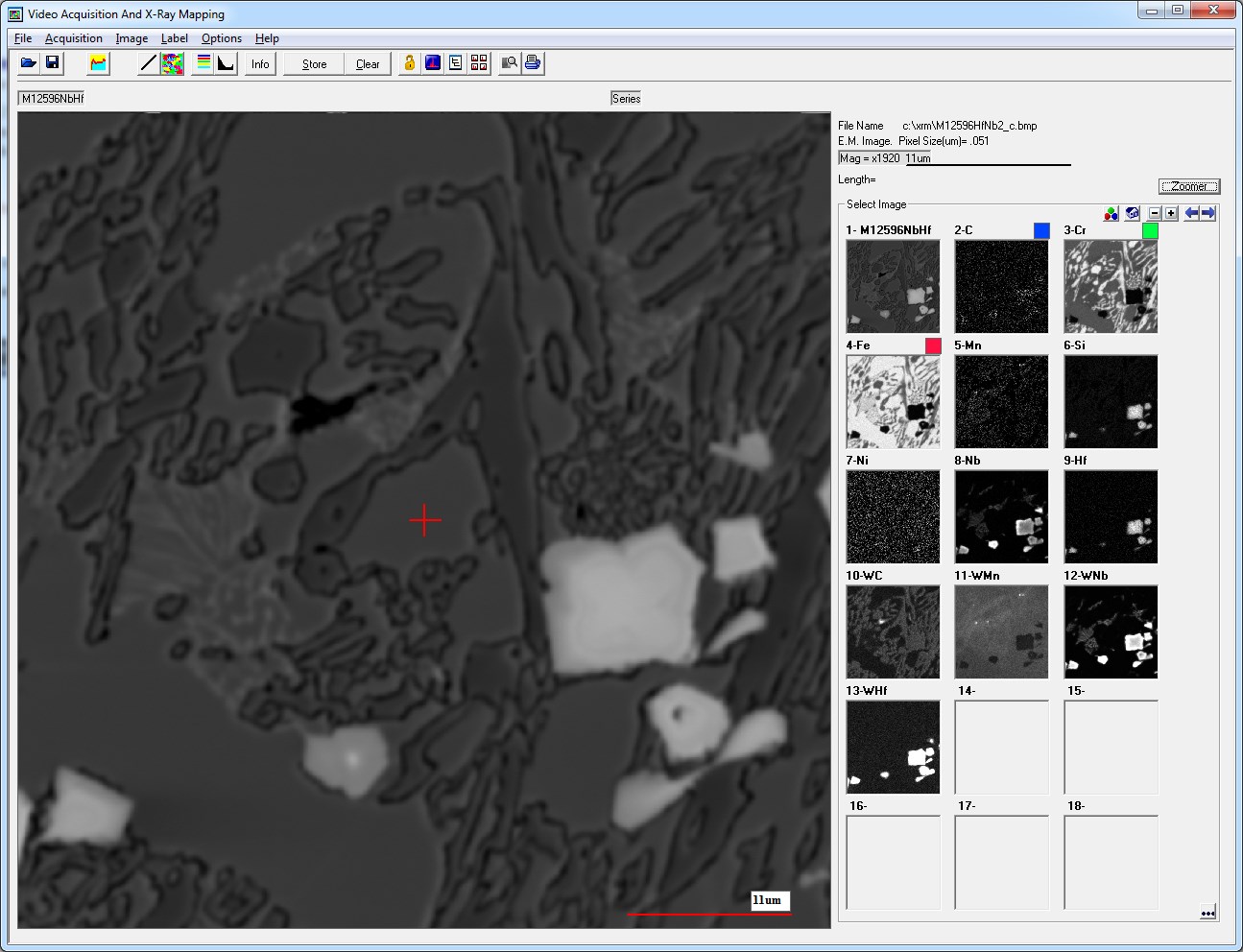The image size is (1243, 952).
Task: Click the blue home icon above thumbnails
Action: [1133, 214]
